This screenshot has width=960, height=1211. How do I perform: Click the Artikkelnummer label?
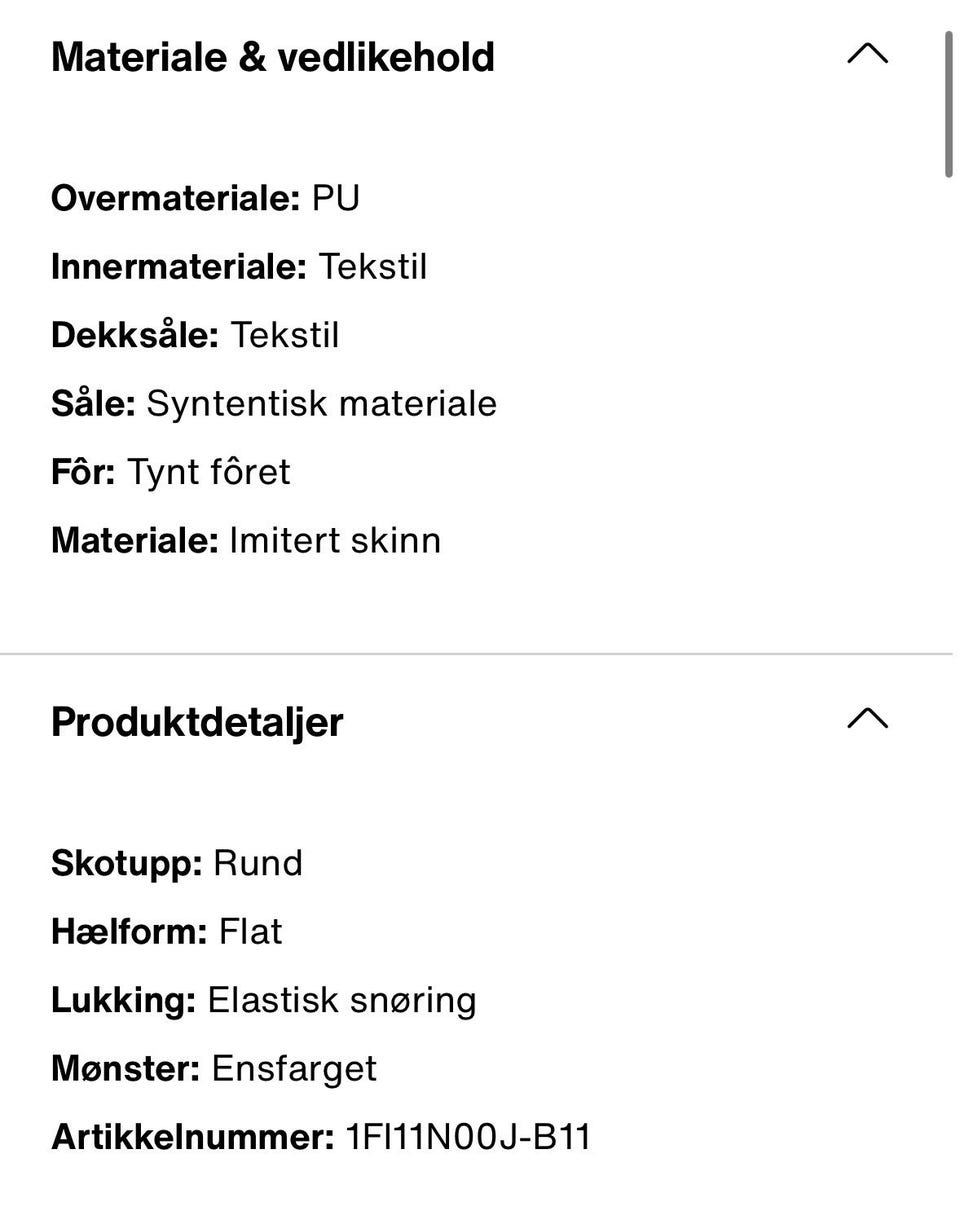point(192,1137)
